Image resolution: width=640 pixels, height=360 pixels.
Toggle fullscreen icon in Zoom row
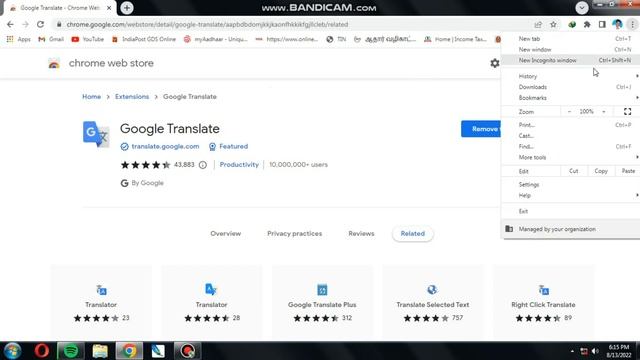click(x=627, y=111)
